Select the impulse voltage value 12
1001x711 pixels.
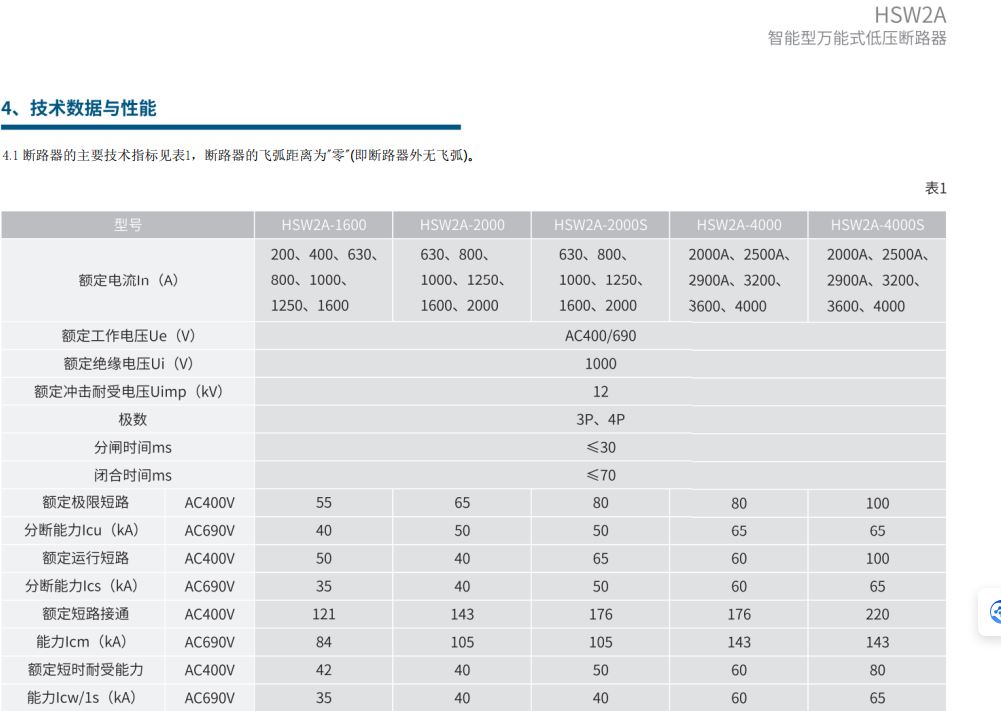pos(601,391)
